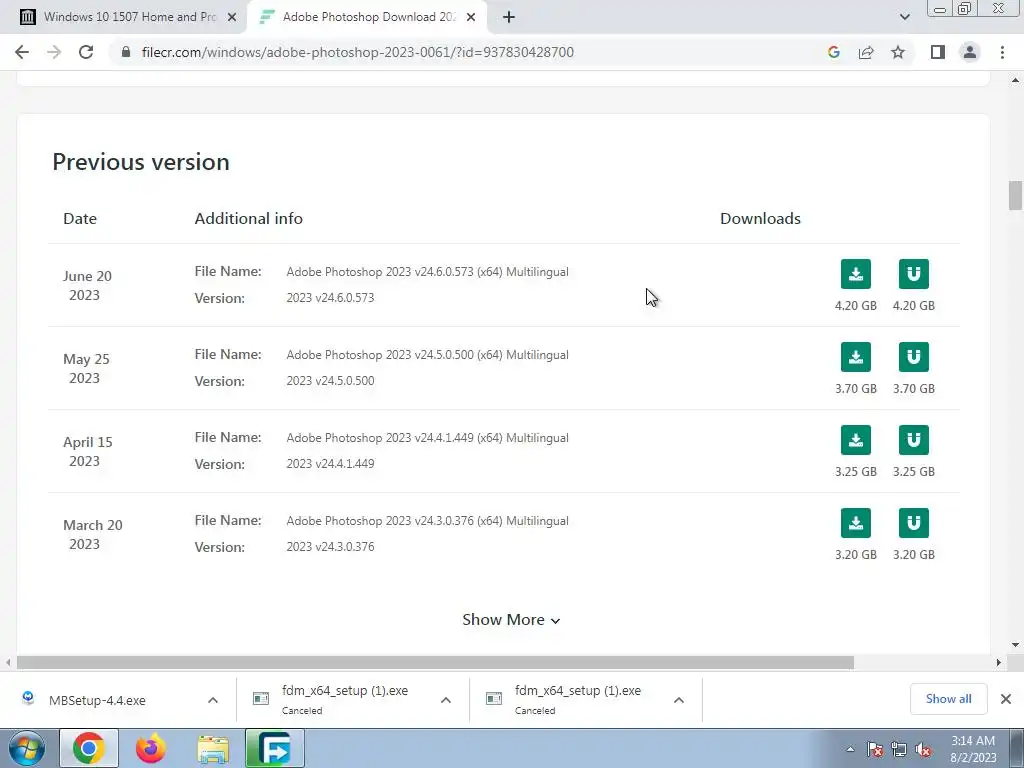Image resolution: width=1024 pixels, height=768 pixels.
Task: Click the second canceled fdm_x64_setup (1).exe item
Action: (x=578, y=700)
